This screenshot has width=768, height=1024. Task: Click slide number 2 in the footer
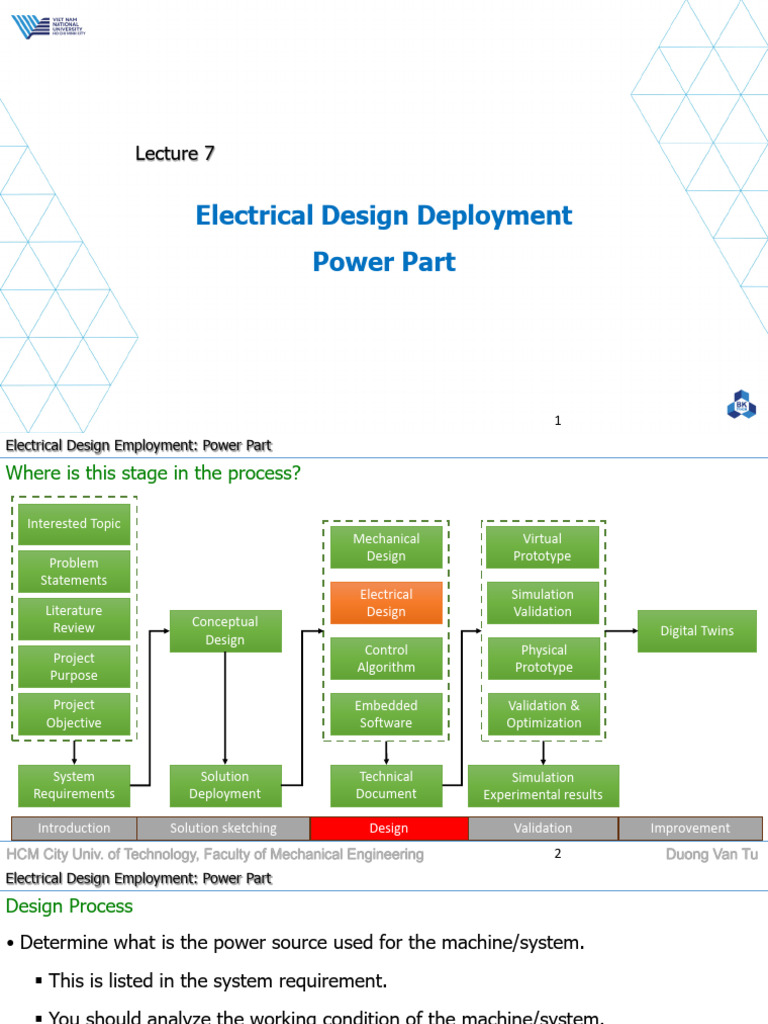(558, 854)
